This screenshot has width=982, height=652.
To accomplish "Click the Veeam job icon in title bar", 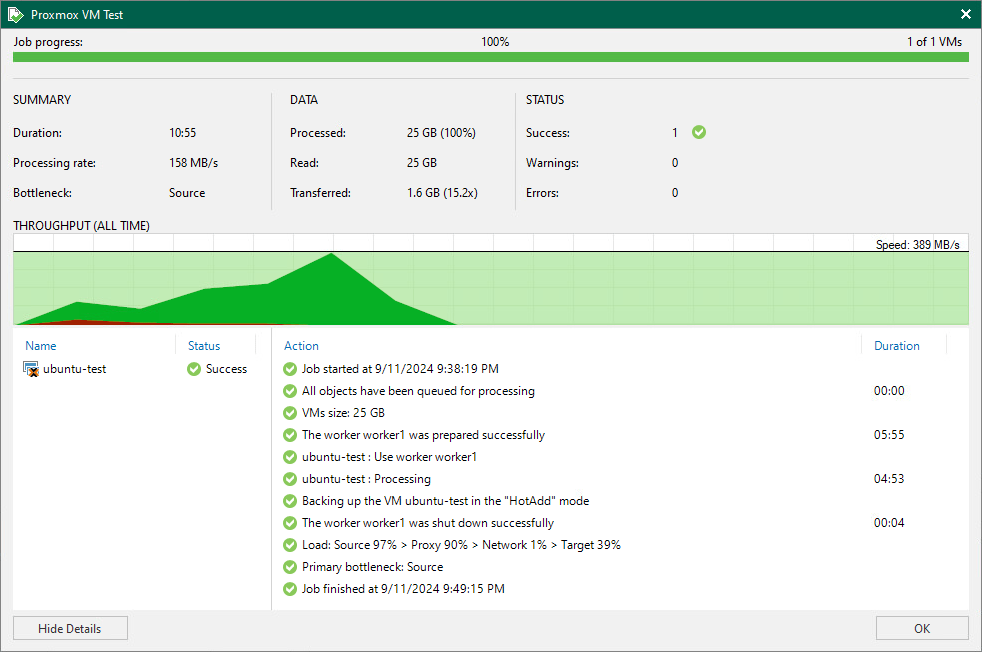I will pyautogui.click(x=15, y=15).
